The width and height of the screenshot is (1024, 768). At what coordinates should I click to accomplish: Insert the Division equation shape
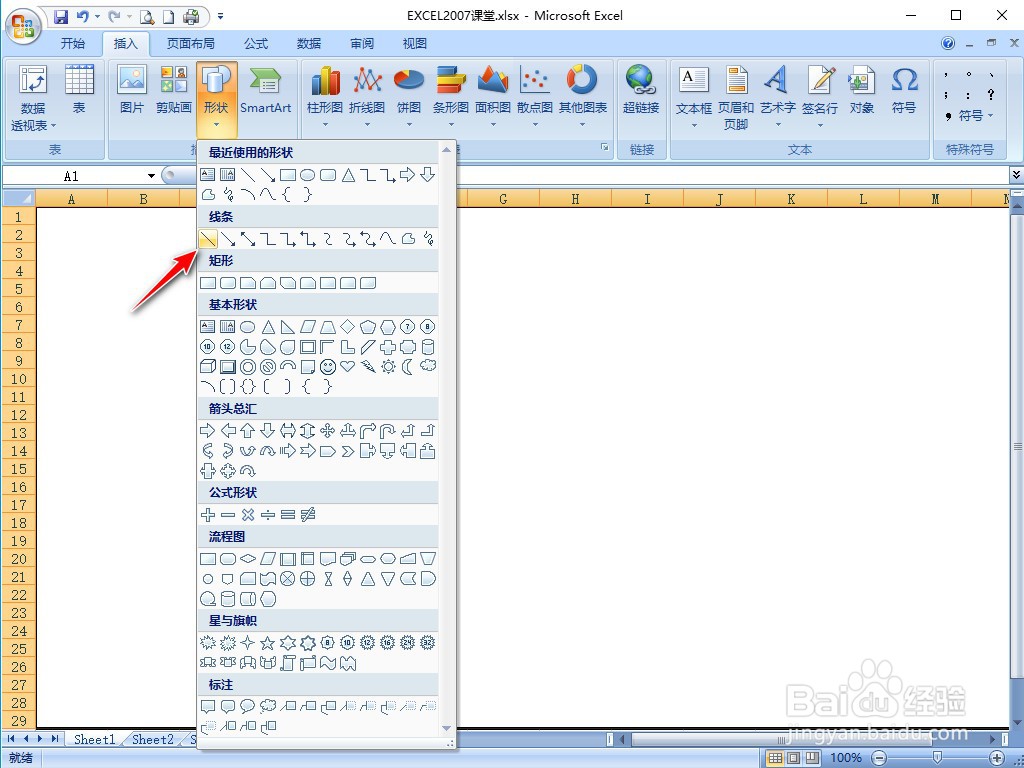point(268,515)
